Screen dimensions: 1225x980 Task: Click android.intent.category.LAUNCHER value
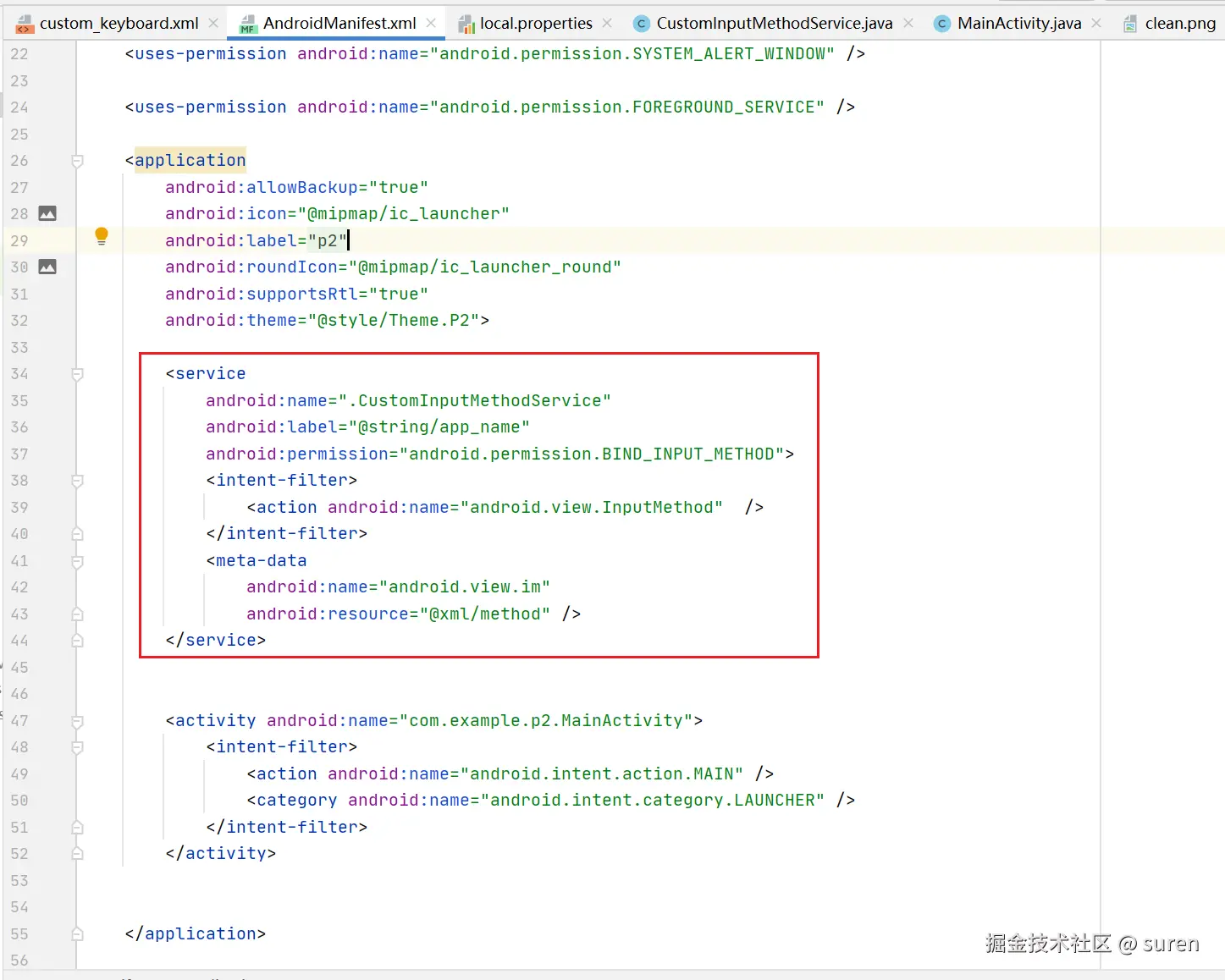click(653, 800)
